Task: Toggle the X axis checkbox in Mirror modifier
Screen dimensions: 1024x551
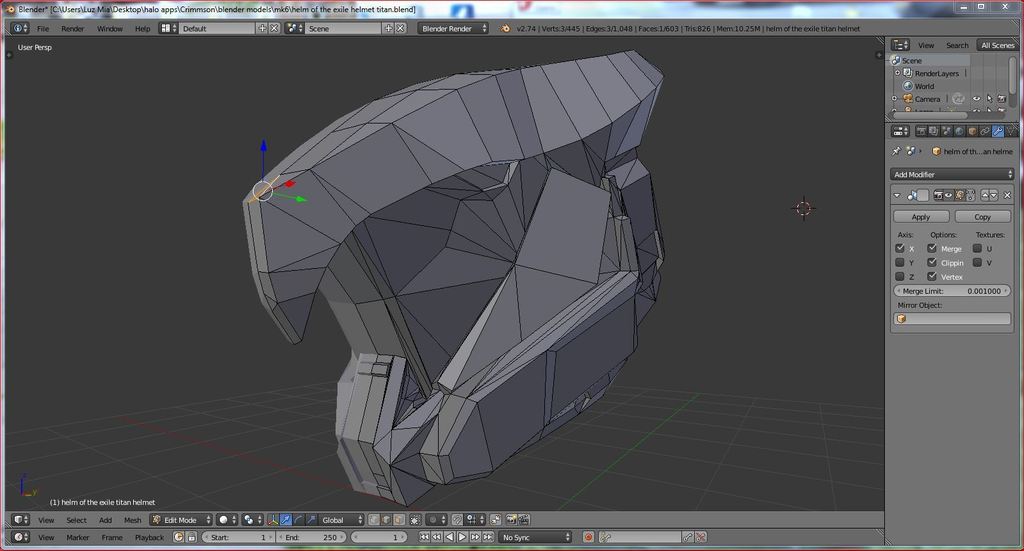Action: (x=901, y=248)
